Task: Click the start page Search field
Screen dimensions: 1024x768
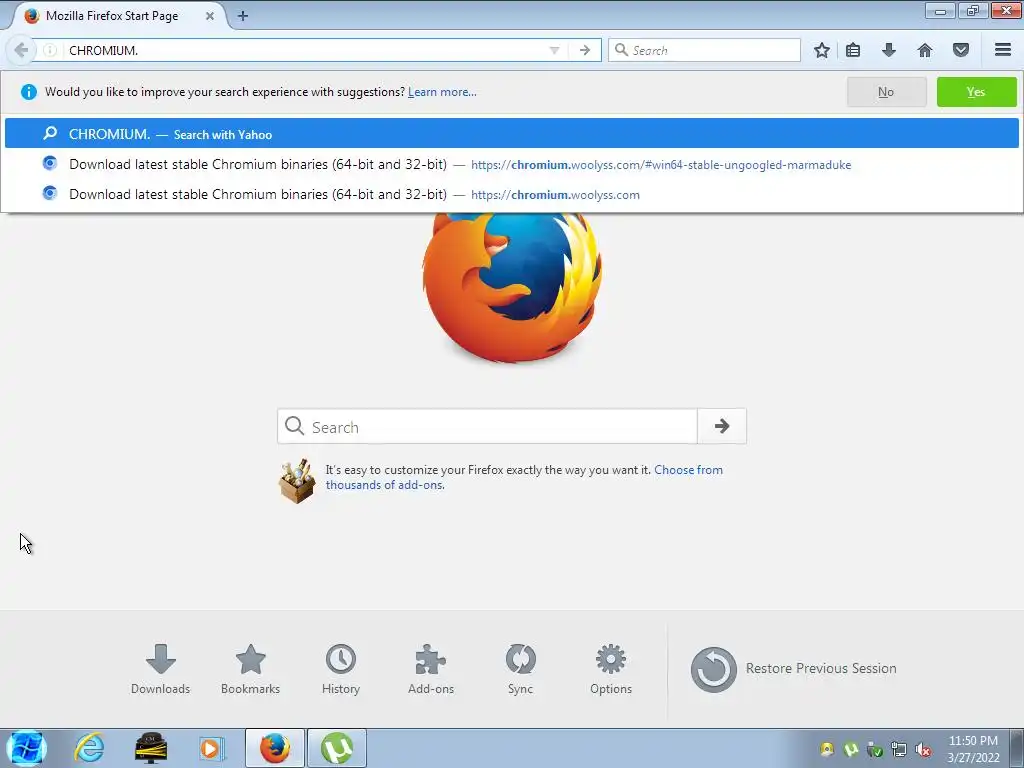Action: [487, 426]
